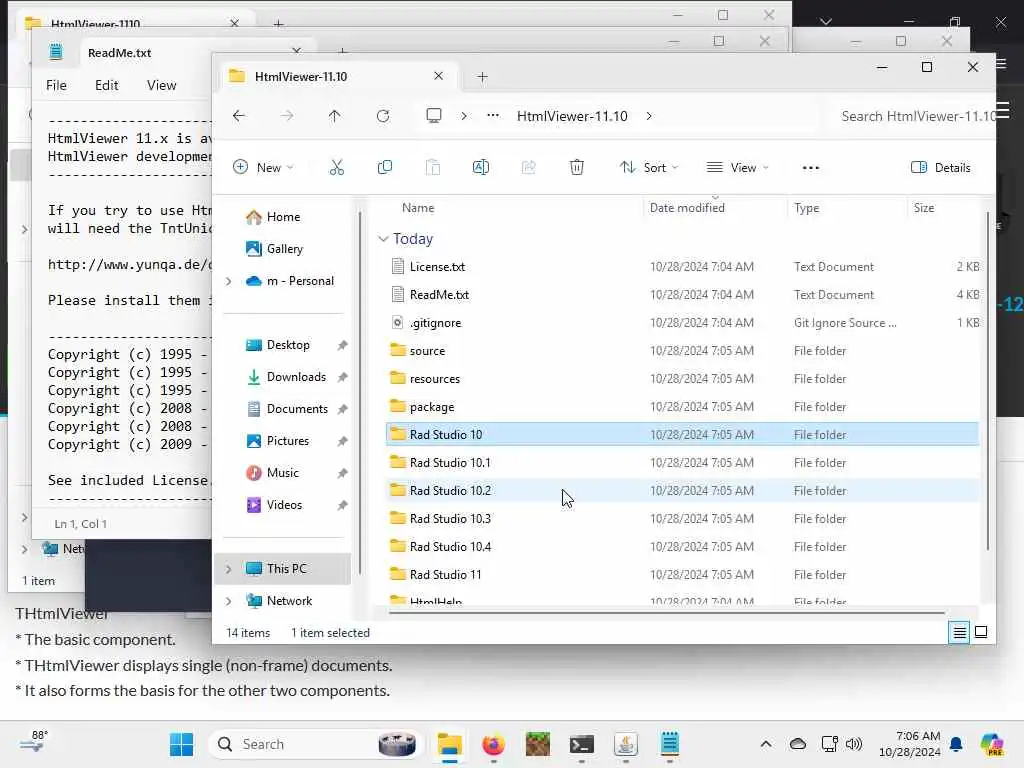Open Notepad View menu
Screen dimensions: 1024x768
(x=161, y=85)
